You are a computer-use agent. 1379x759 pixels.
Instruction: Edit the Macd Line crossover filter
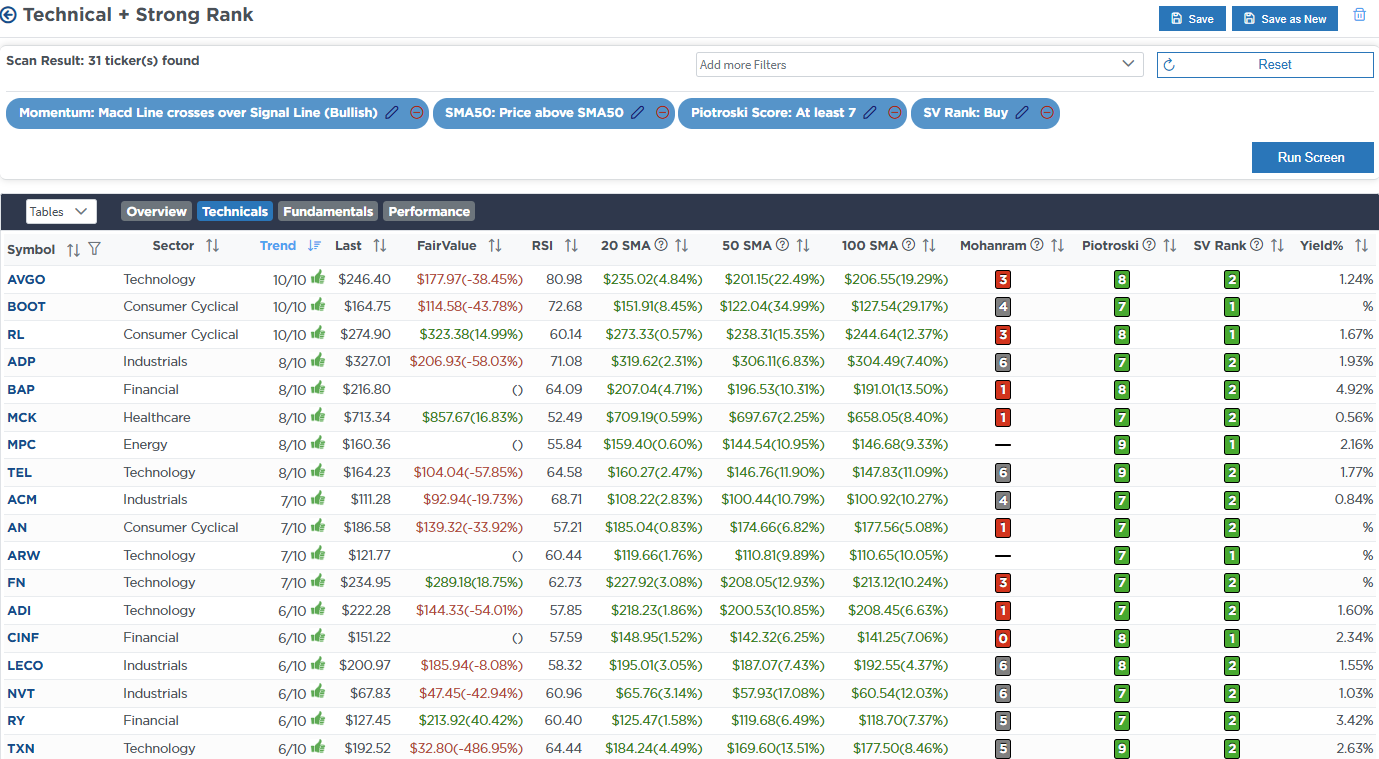coord(392,113)
